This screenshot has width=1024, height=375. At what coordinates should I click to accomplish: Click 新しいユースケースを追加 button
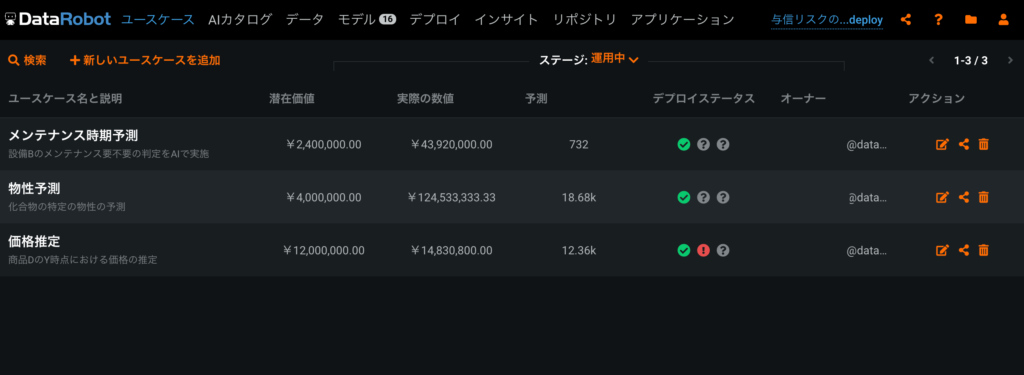point(145,60)
